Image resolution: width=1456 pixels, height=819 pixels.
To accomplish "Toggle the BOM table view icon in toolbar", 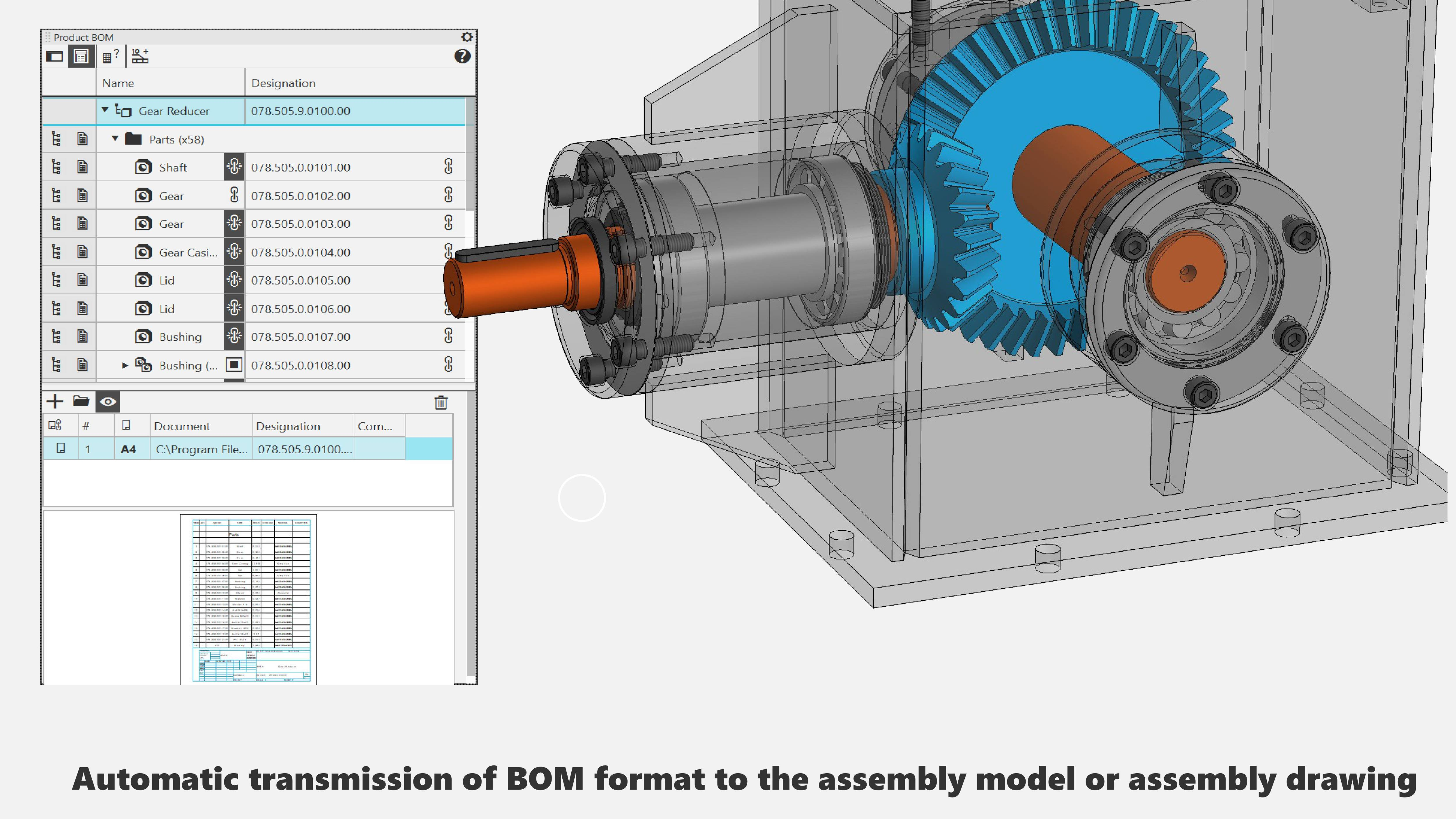I will (82, 56).
